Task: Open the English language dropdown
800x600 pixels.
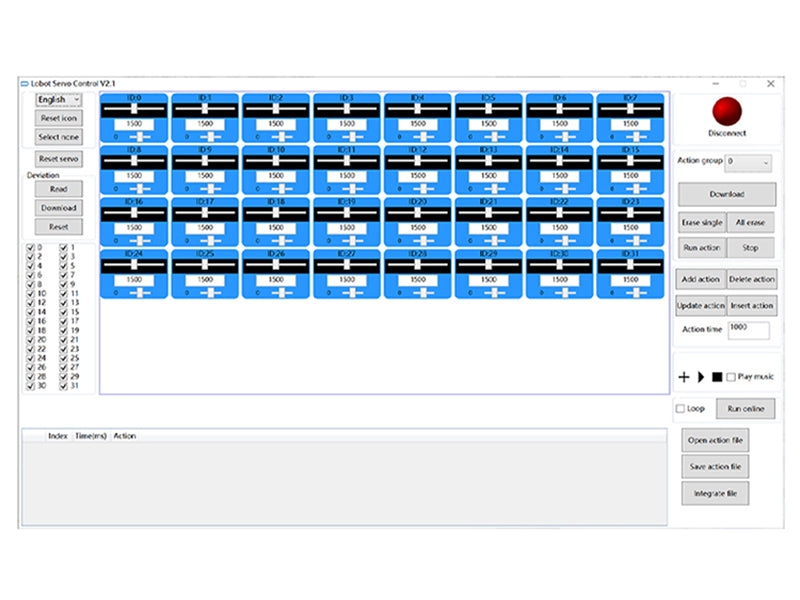Action: [59, 99]
